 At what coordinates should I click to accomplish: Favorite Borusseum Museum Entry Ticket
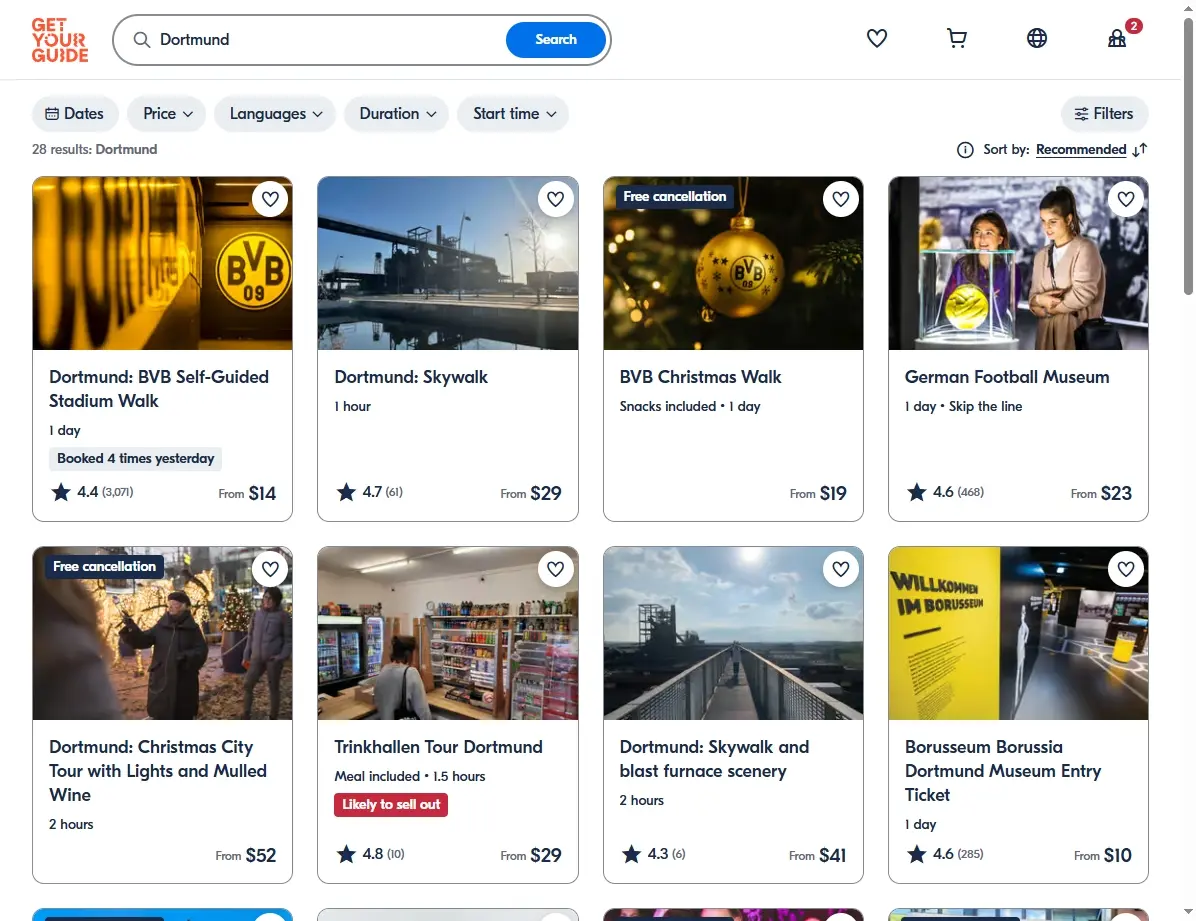1126,569
